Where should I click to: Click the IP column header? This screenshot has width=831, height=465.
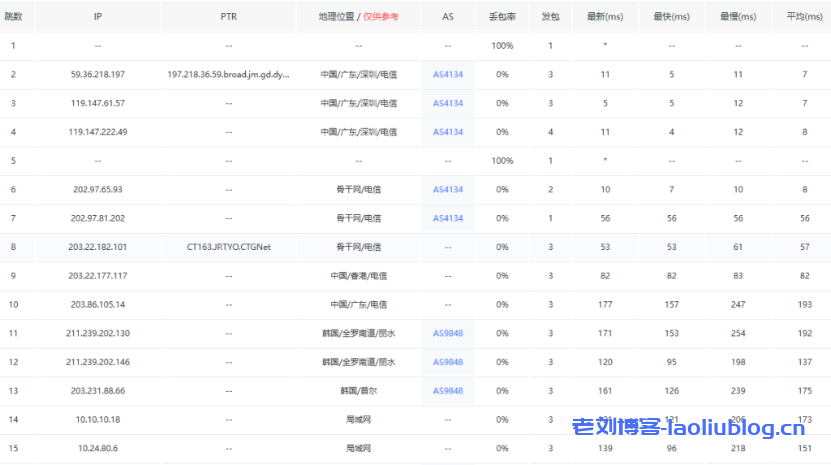[x=97, y=17]
